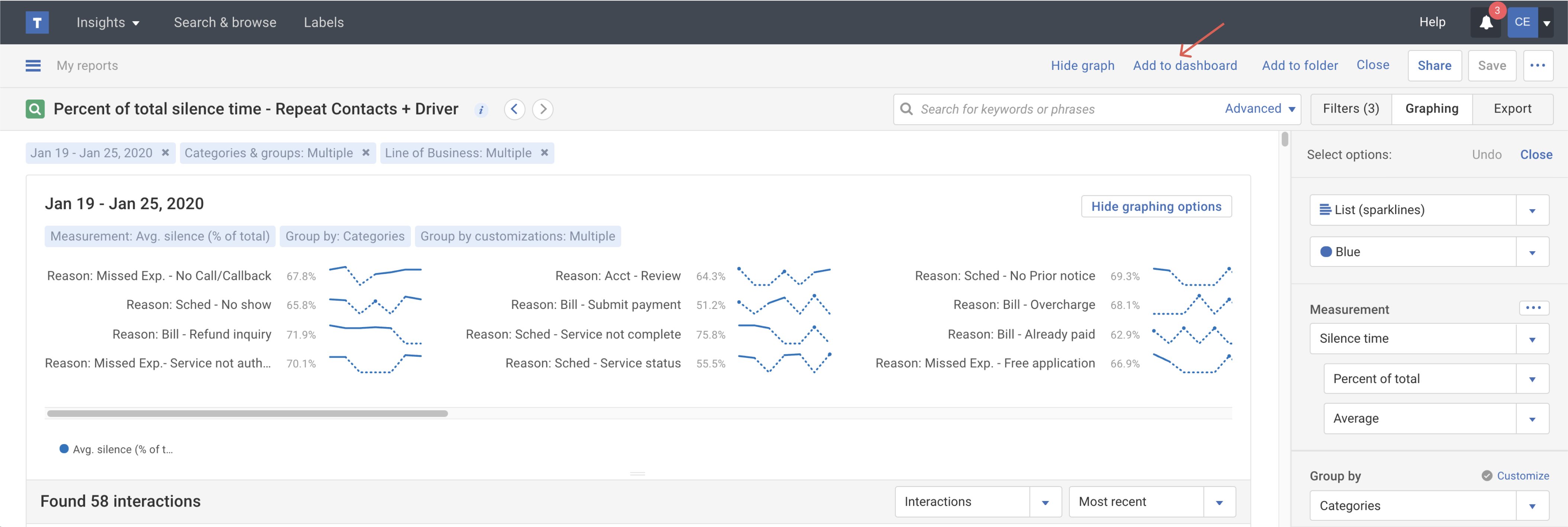
Task: Click Add to dashboard link
Action: click(1185, 66)
